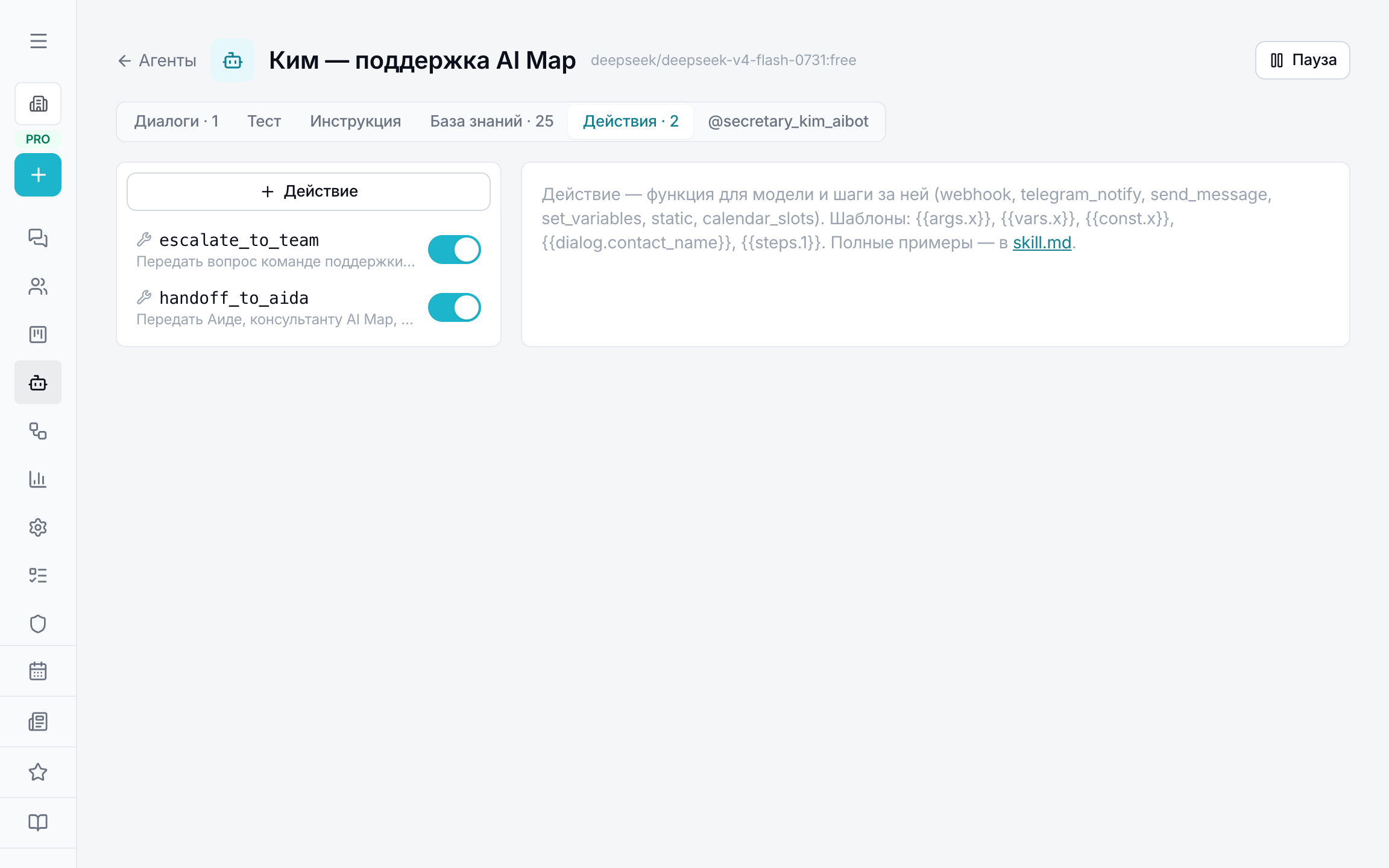
Task: Click the teal plus create button
Action: 38,175
